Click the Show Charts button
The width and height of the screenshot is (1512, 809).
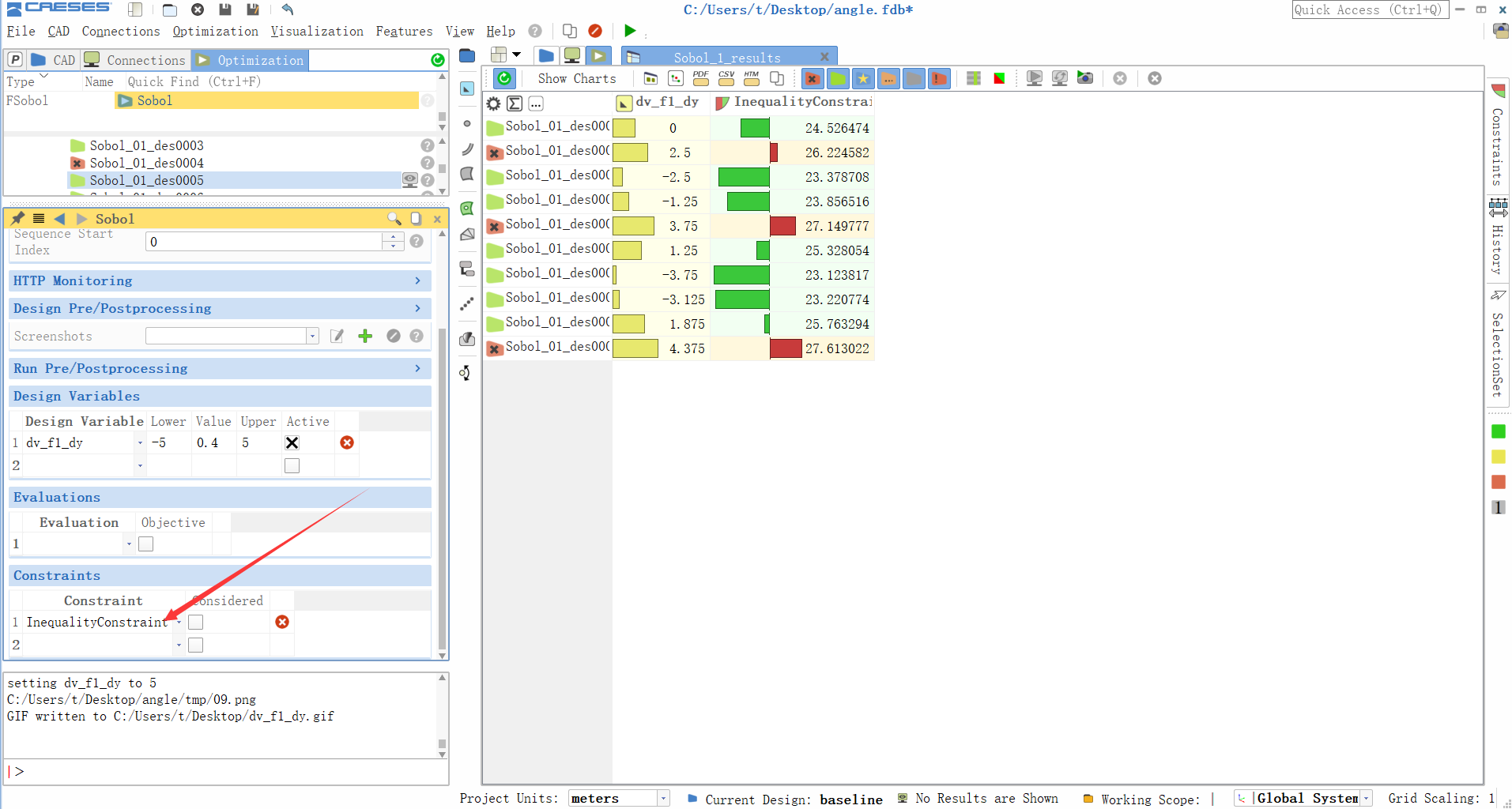coord(577,78)
